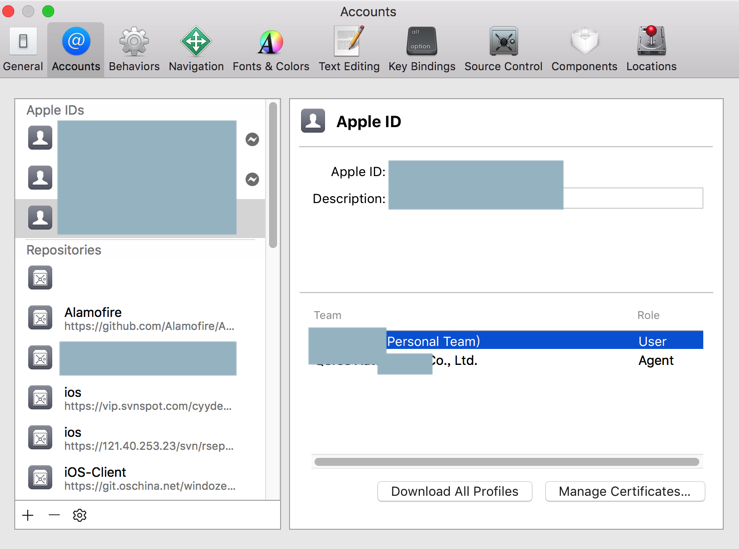This screenshot has width=739, height=549.
Task: Click the team list horizontal scrollbar
Action: coord(507,462)
